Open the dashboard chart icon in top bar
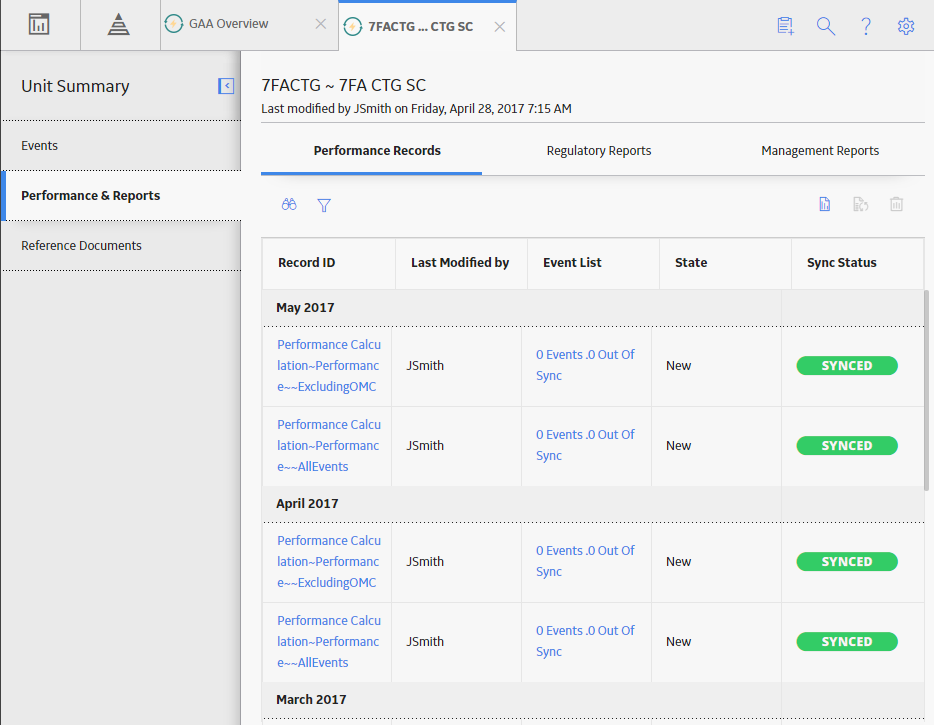This screenshot has width=934, height=725. (x=39, y=24)
